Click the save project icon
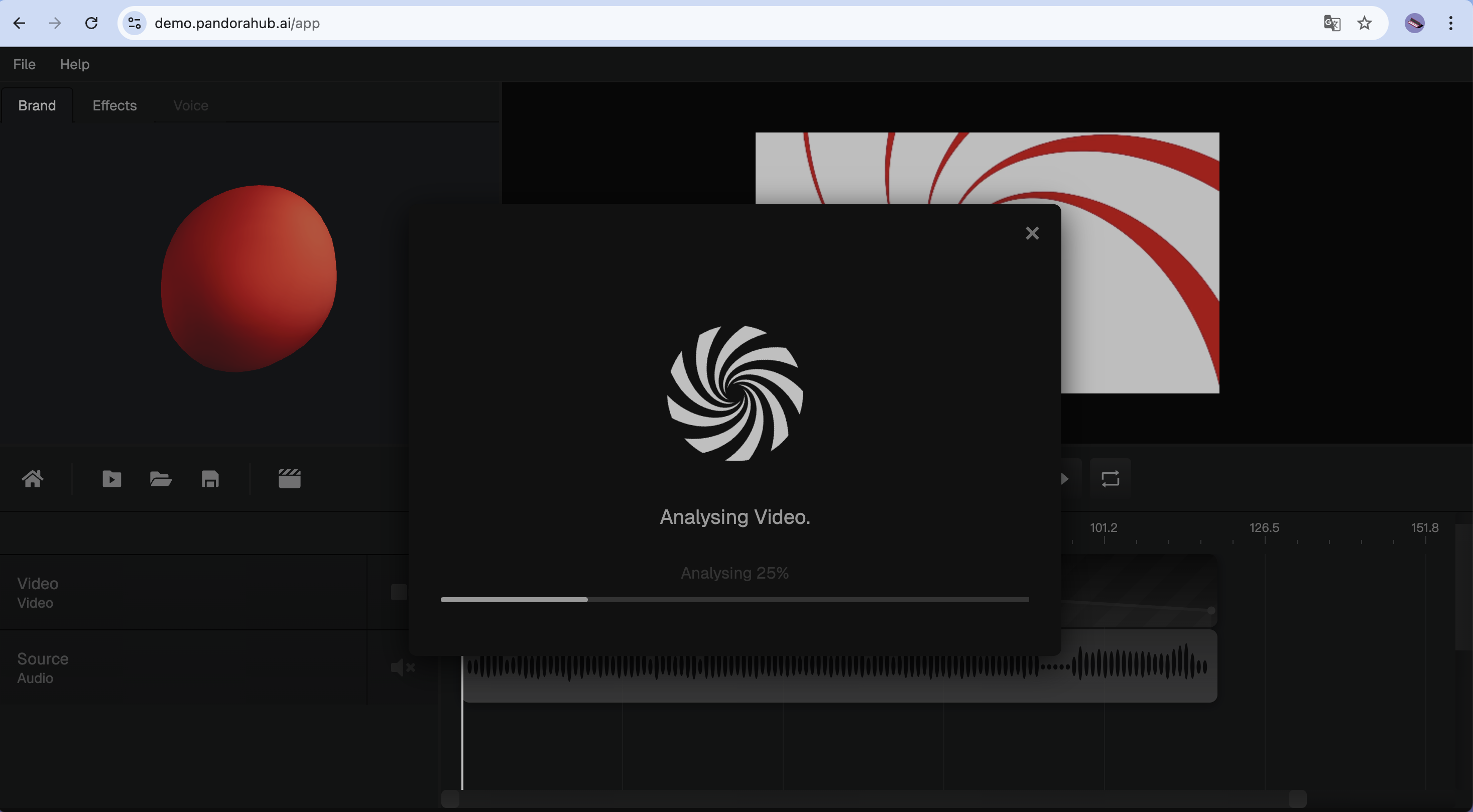The image size is (1473, 812). pyautogui.click(x=209, y=479)
